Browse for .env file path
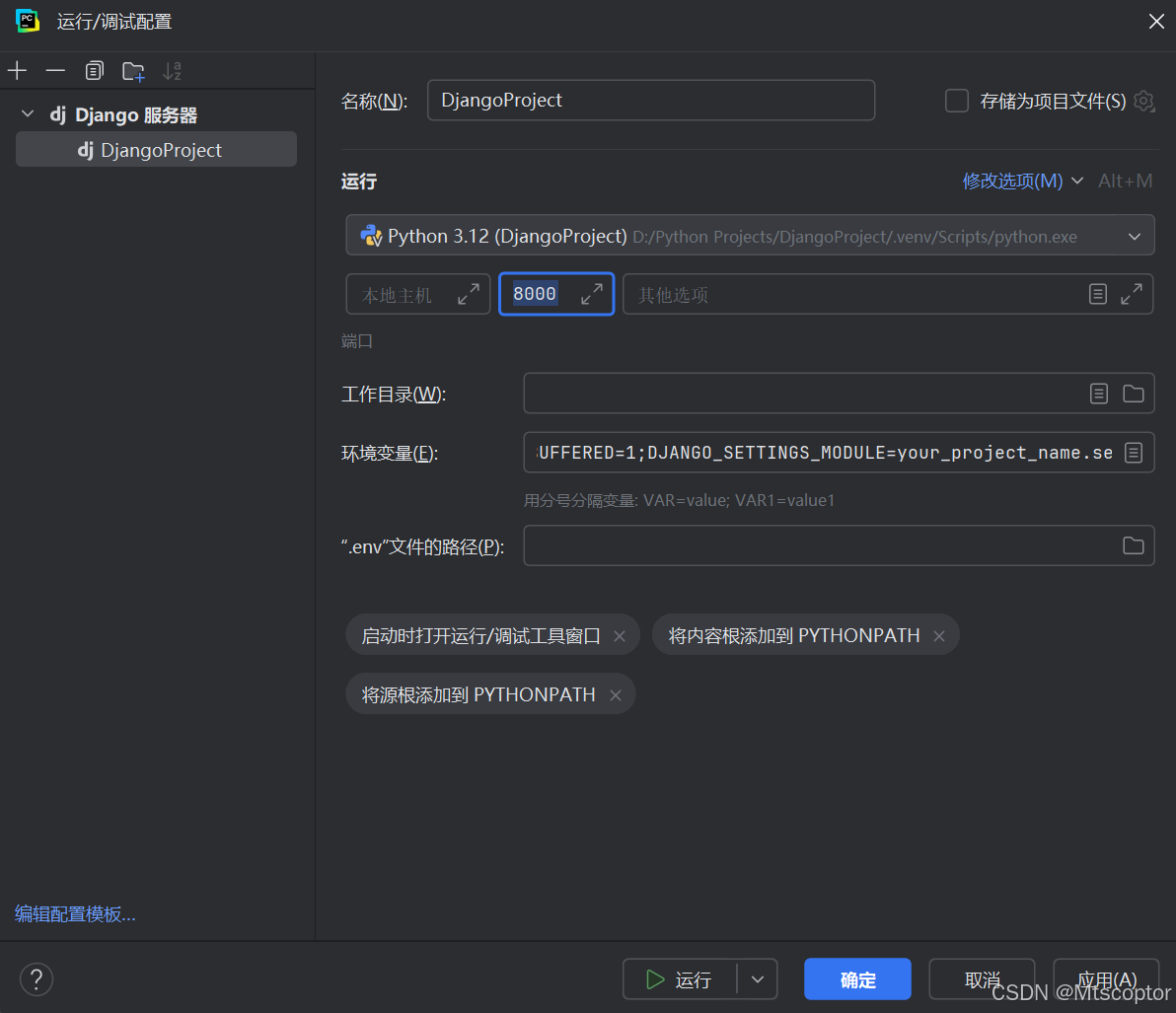The height and width of the screenshot is (1013, 1176). coord(1134,545)
